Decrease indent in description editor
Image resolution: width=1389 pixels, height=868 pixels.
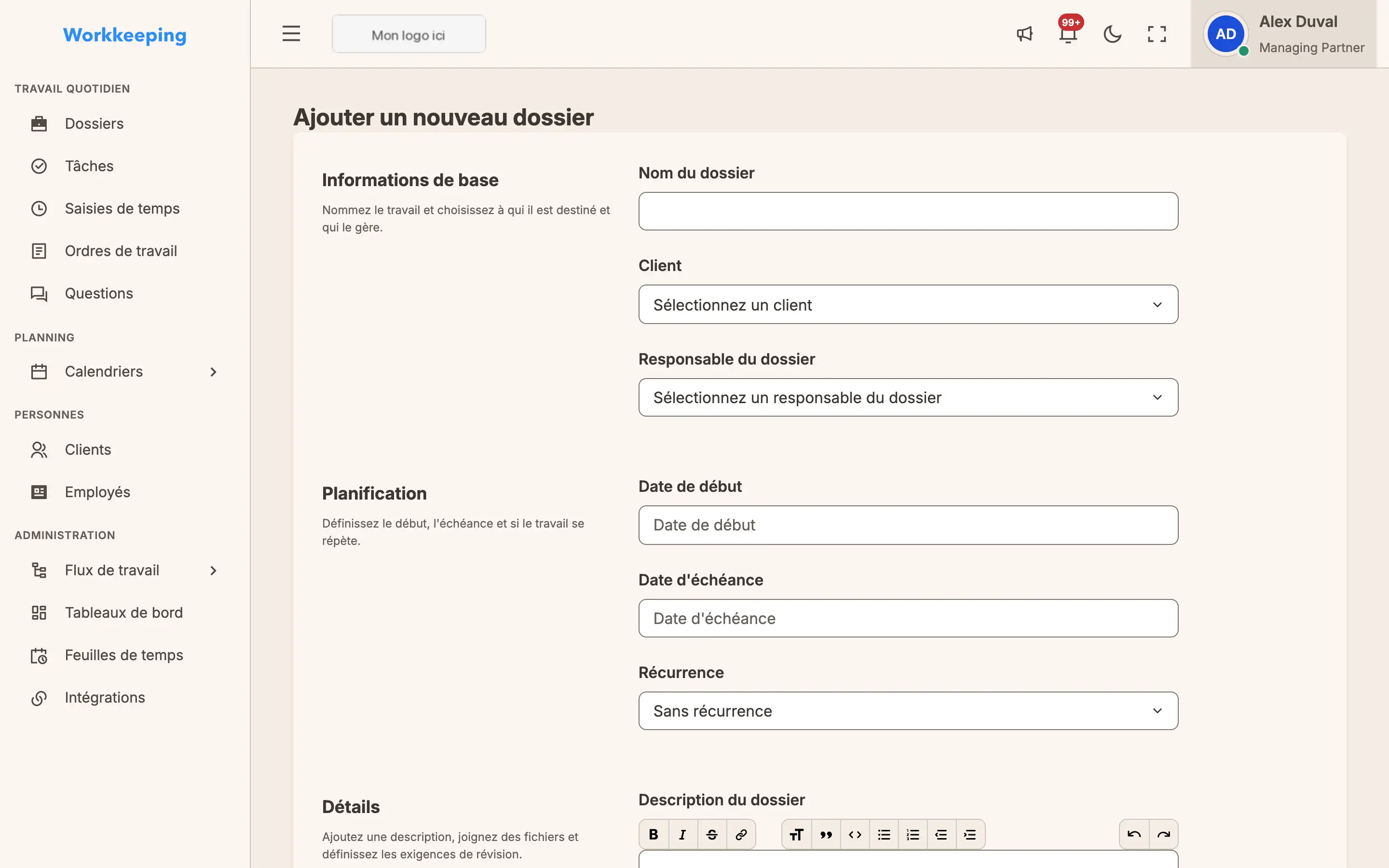(x=941, y=834)
